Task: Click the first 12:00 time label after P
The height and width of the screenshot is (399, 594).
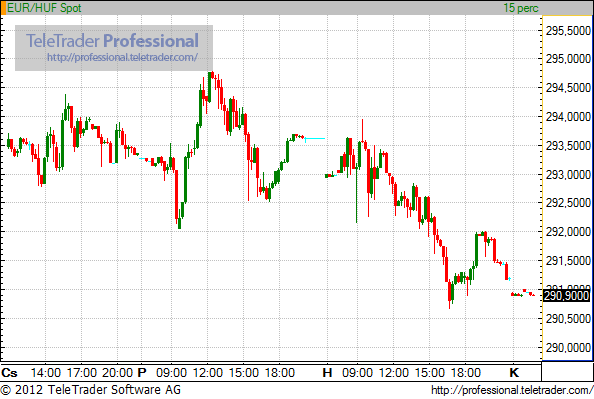Action: (208, 372)
